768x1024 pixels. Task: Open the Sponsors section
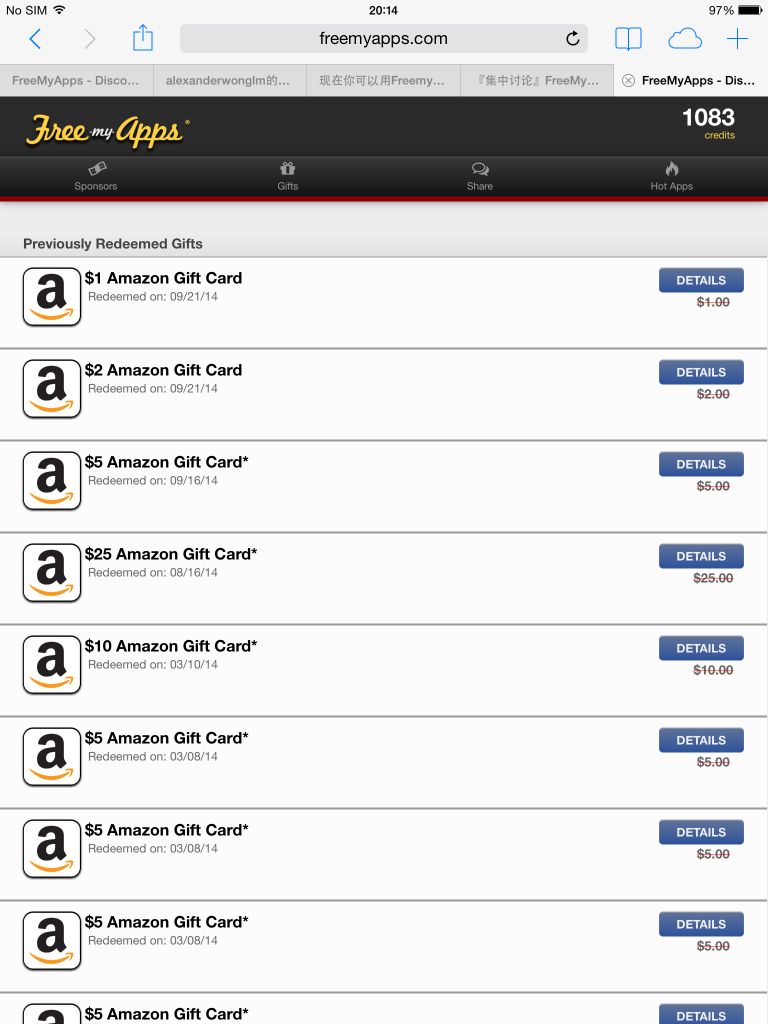point(96,176)
